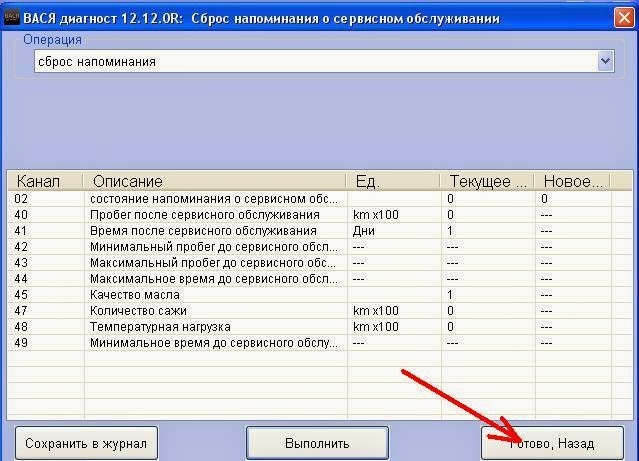Click km x100 unit in Количество сажи row
This screenshot has width=639, height=461.
point(376,311)
